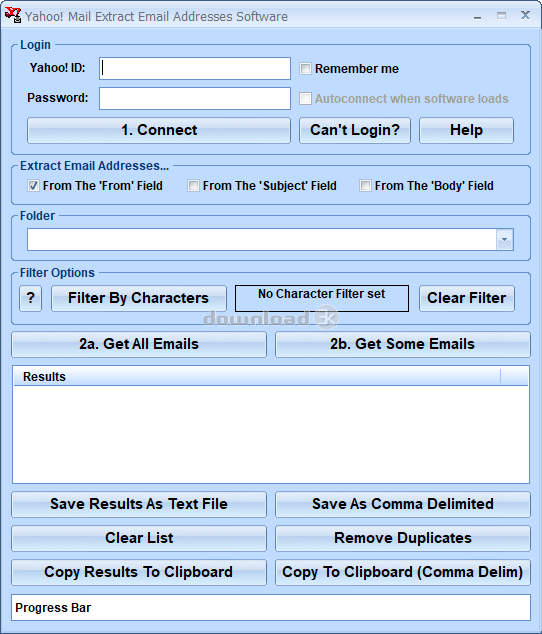The width and height of the screenshot is (542, 634).
Task: Expand the Folder dropdown arrow
Action: pyautogui.click(x=504, y=239)
